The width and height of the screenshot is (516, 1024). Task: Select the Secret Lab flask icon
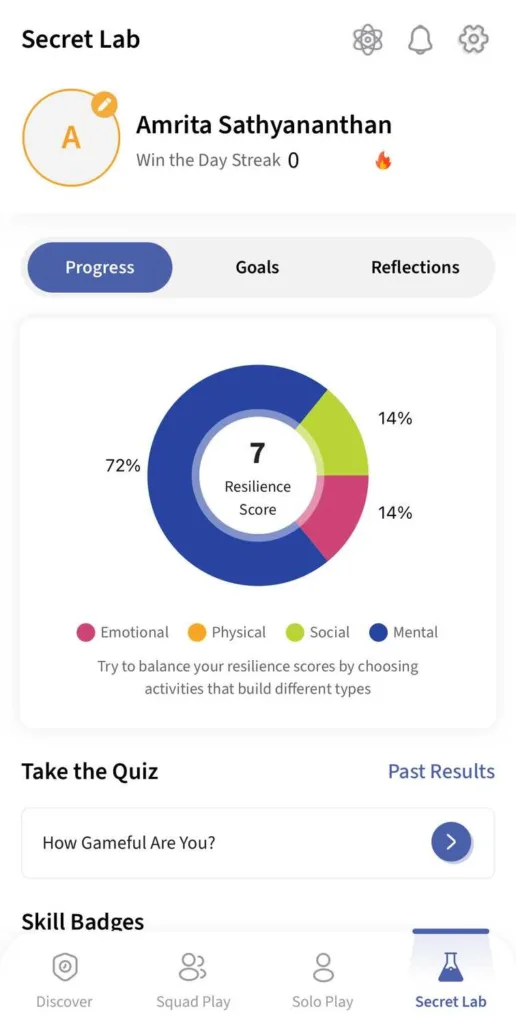[x=451, y=967]
